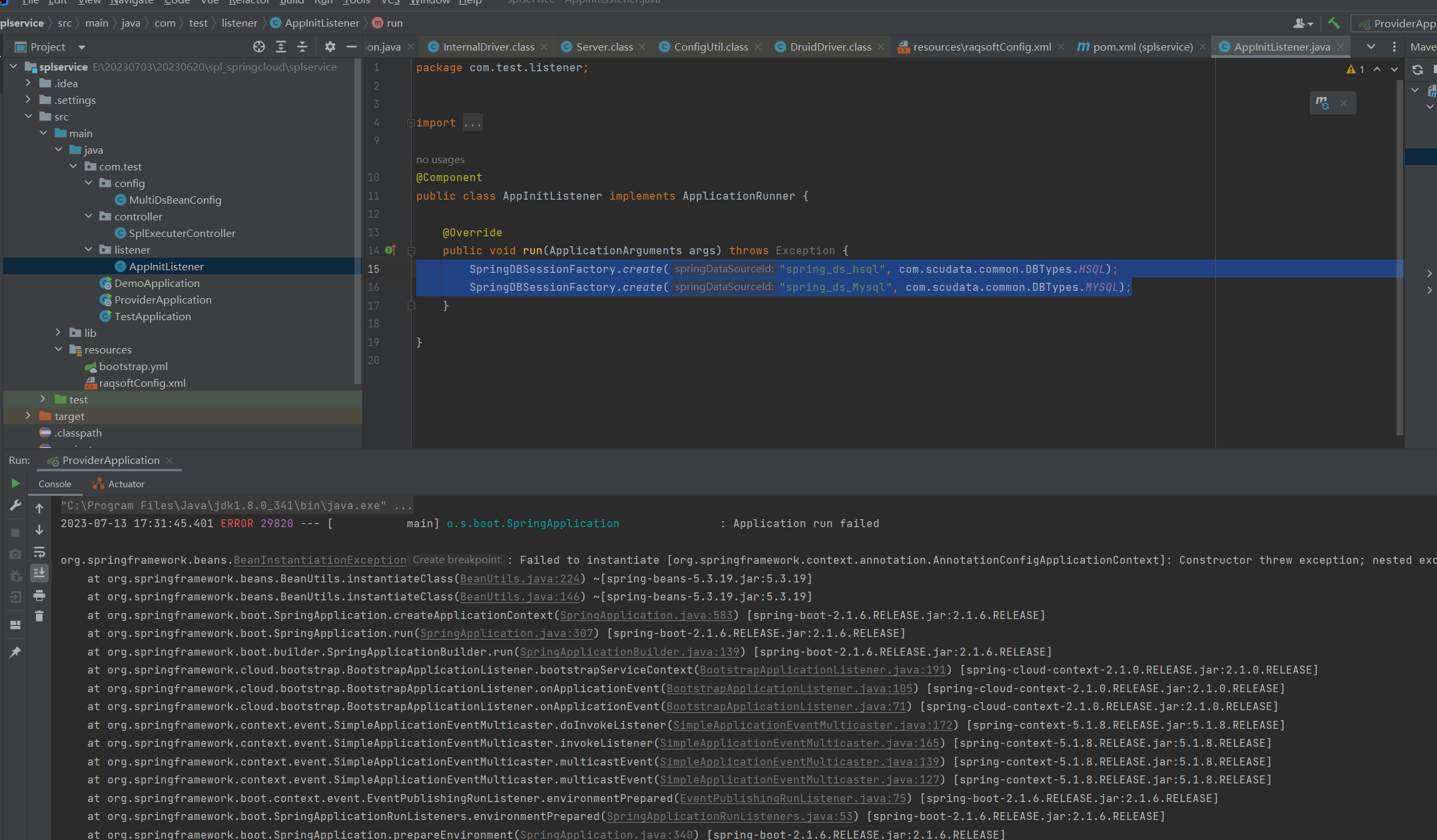This screenshot has width=1437, height=840.
Task: Click Create breakpoint next to BeanInstantiationException
Action: coord(456,560)
